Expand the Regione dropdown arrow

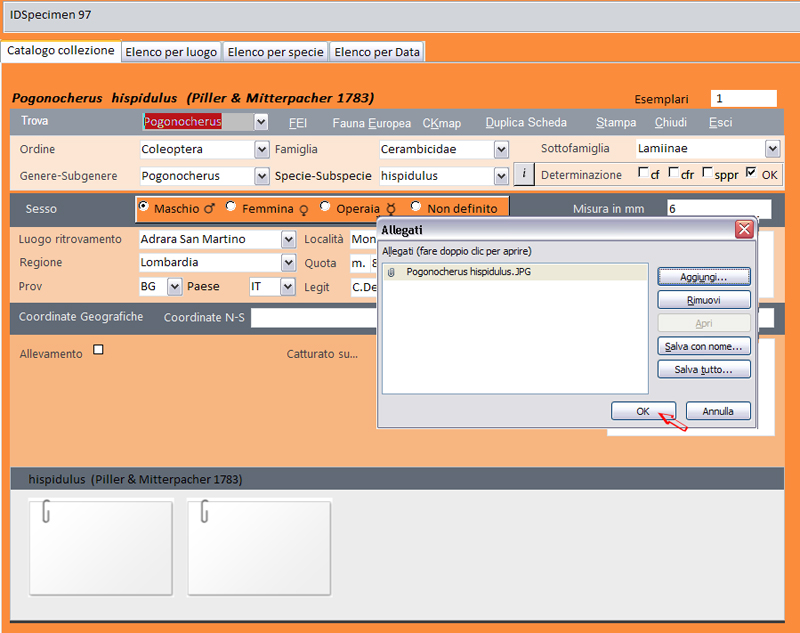(x=288, y=262)
